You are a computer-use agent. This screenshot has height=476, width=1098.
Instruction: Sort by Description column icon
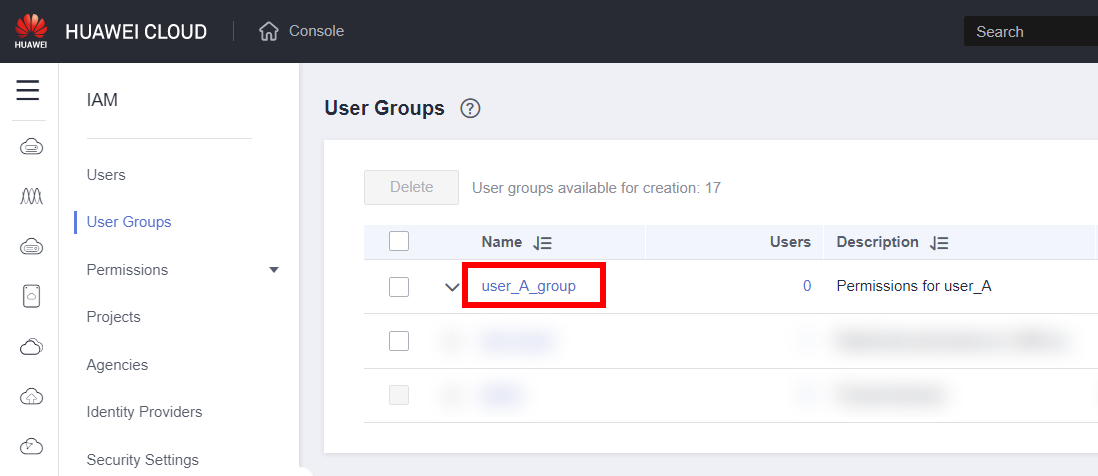(x=939, y=243)
